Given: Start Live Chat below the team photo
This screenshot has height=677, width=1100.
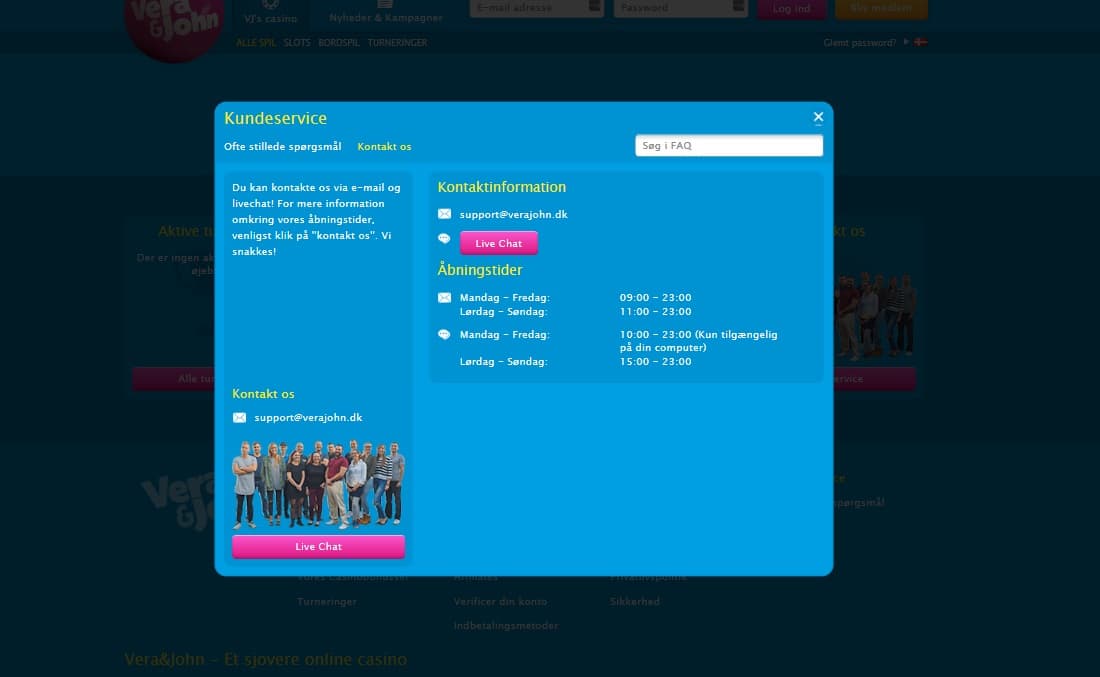Looking at the screenshot, I should (318, 547).
